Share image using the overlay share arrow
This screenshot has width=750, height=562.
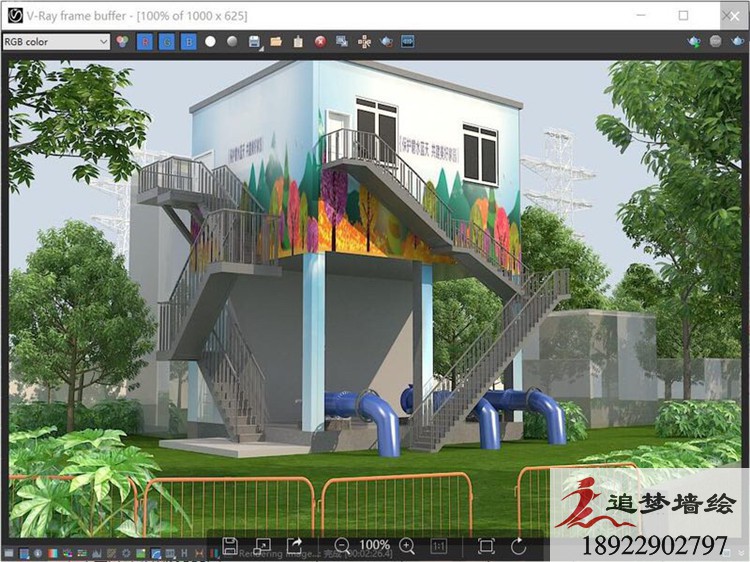294,546
